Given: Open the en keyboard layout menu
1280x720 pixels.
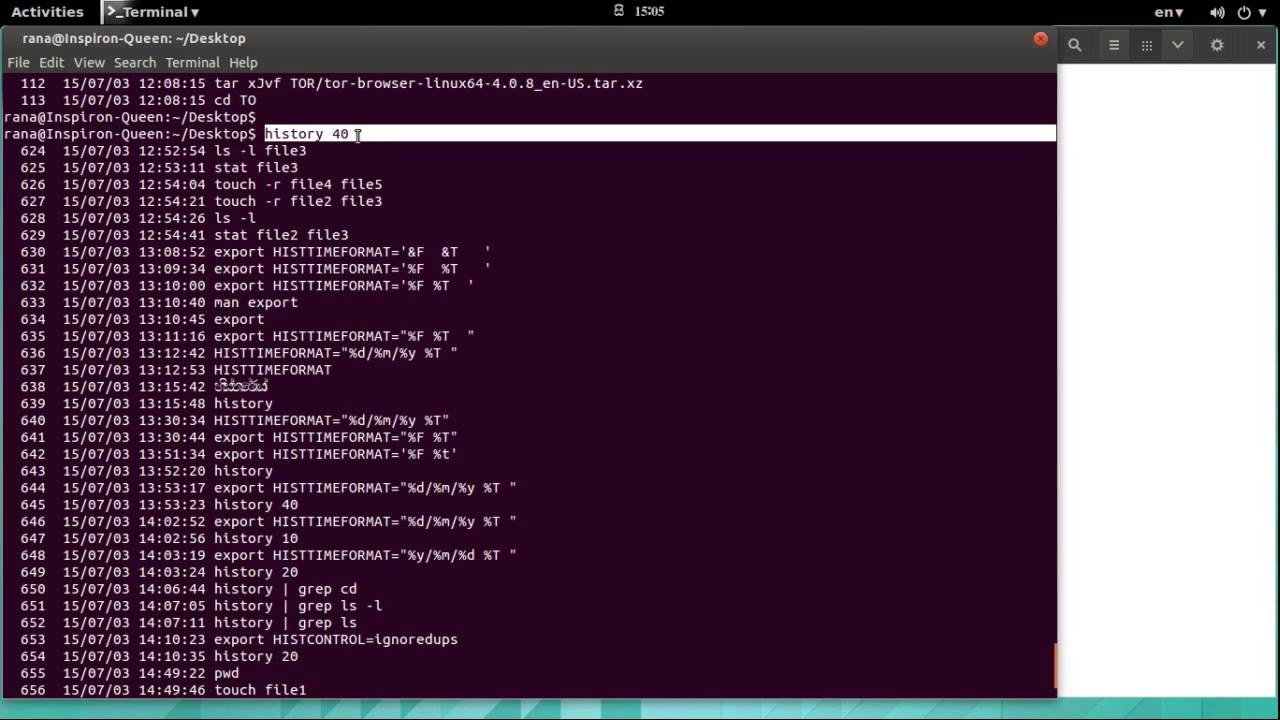Looking at the screenshot, I should point(1168,12).
